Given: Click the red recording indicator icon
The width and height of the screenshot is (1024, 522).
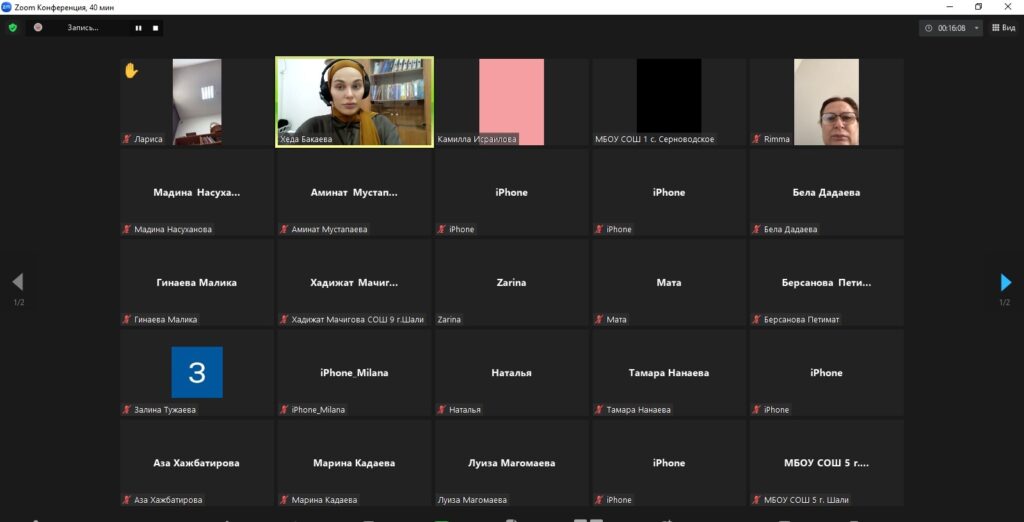Looking at the screenshot, I should 38,27.
